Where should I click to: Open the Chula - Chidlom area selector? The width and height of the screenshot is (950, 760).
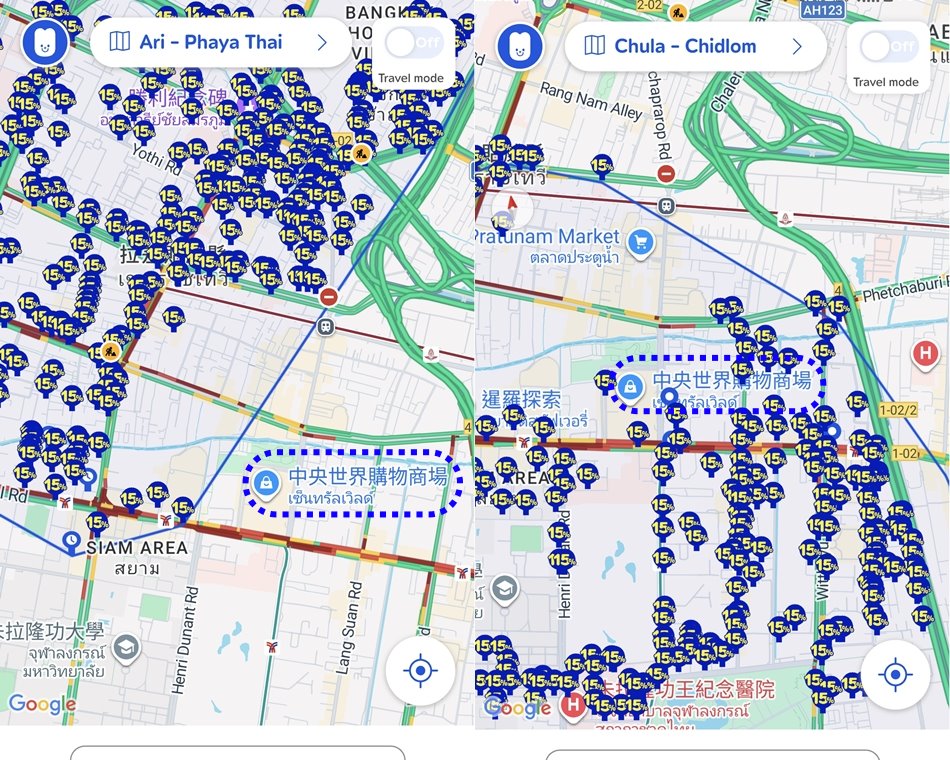pos(695,47)
